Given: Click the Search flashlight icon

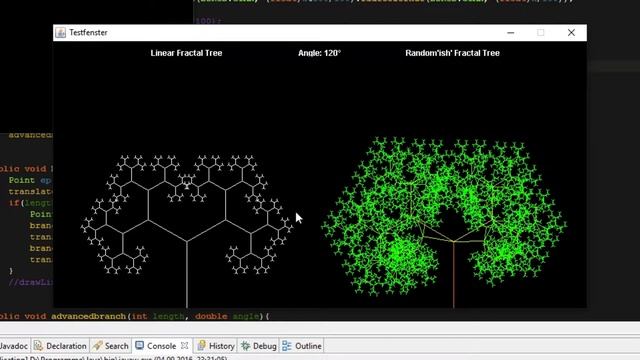Looking at the screenshot, I should [97, 345].
